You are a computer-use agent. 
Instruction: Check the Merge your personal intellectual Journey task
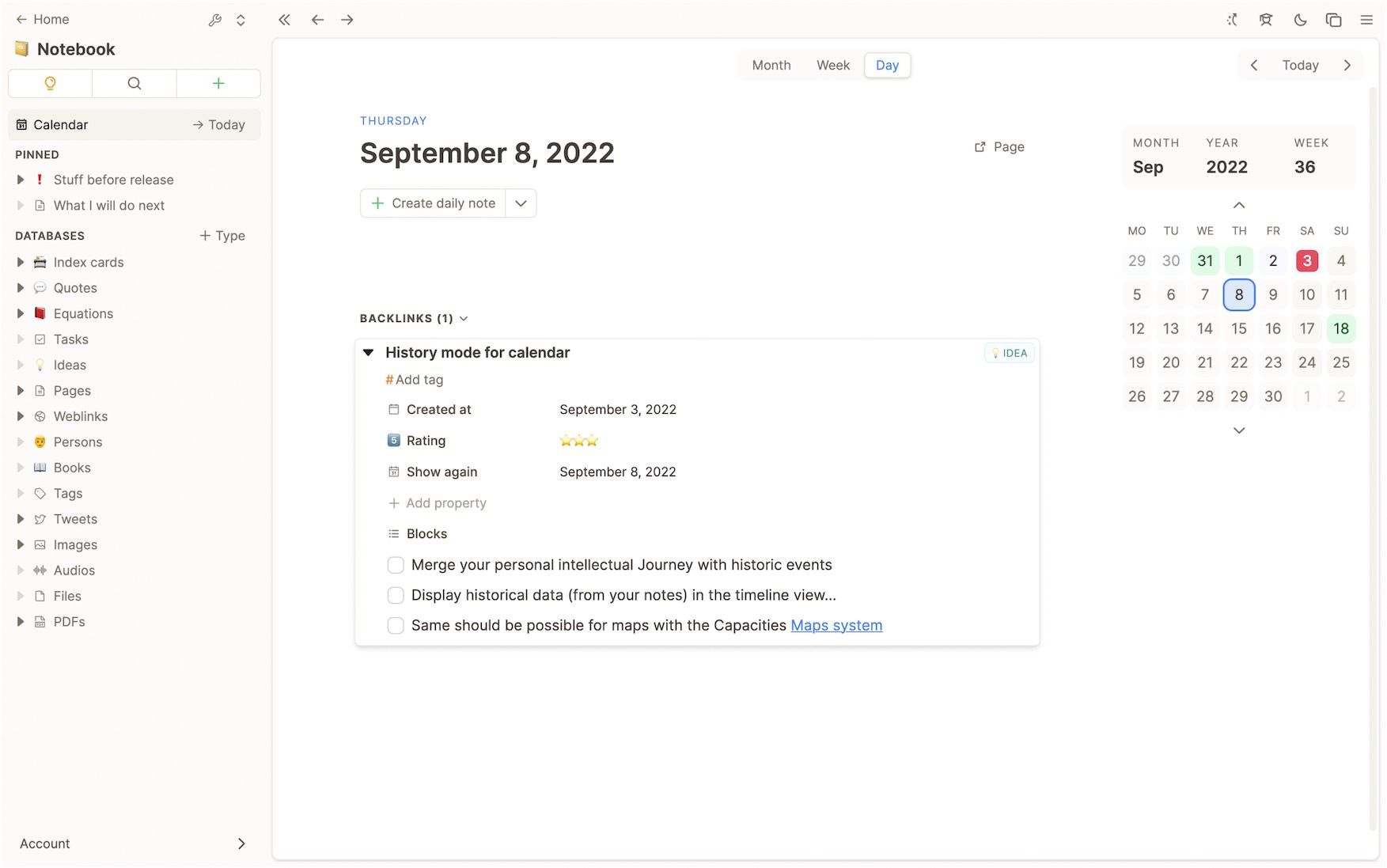click(x=396, y=565)
